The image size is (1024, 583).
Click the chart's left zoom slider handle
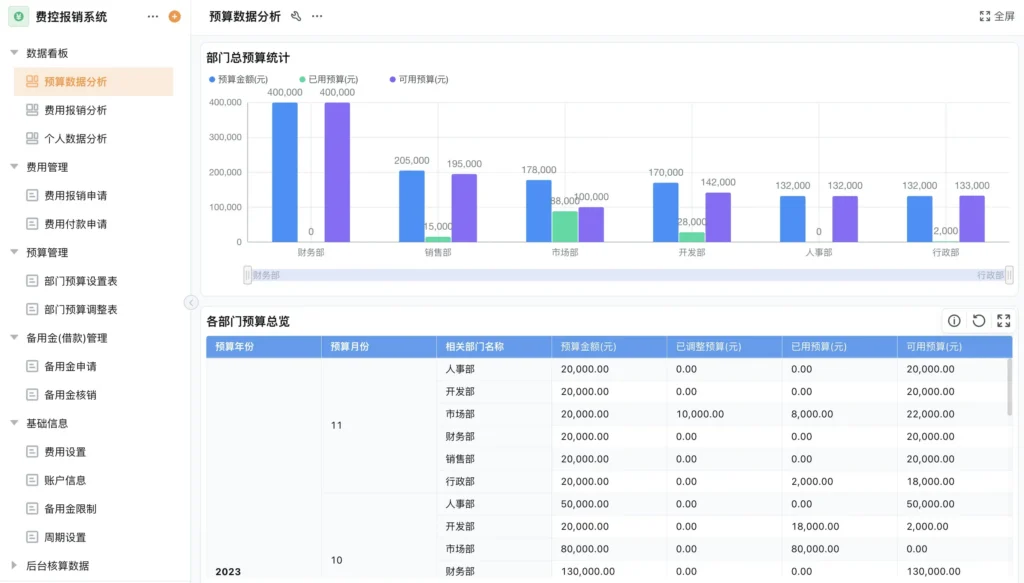pyautogui.click(x=247, y=274)
